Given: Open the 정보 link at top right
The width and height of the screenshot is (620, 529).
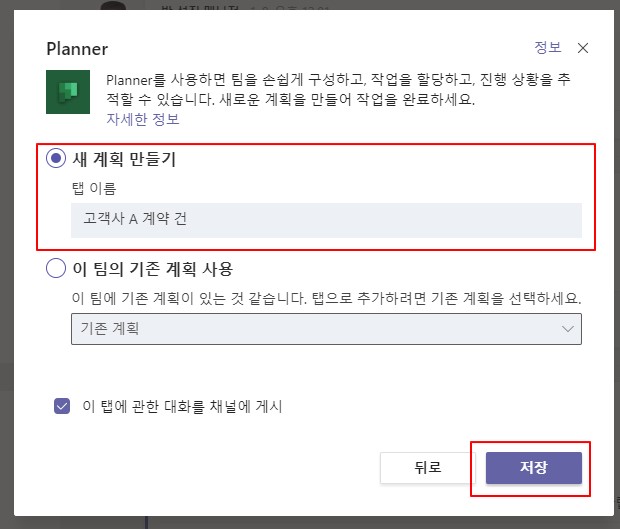Looking at the screenshot, I should [548, 47].
